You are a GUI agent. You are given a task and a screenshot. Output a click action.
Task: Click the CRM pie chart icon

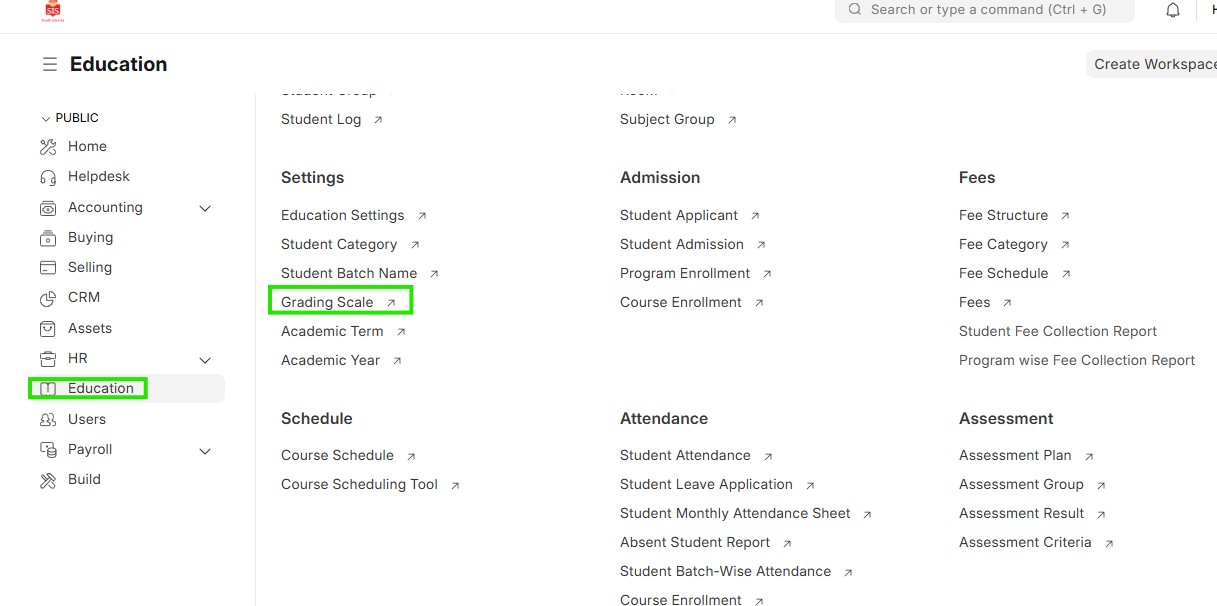point(48,298)
